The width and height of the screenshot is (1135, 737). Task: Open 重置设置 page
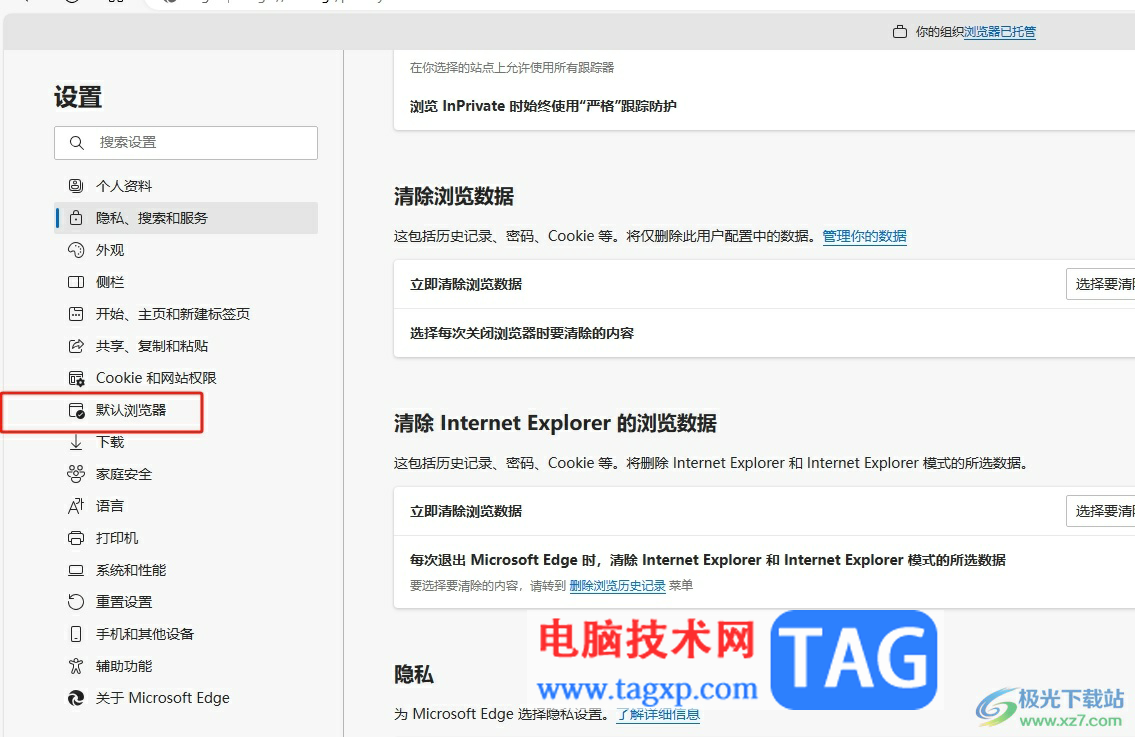(186, 602)
